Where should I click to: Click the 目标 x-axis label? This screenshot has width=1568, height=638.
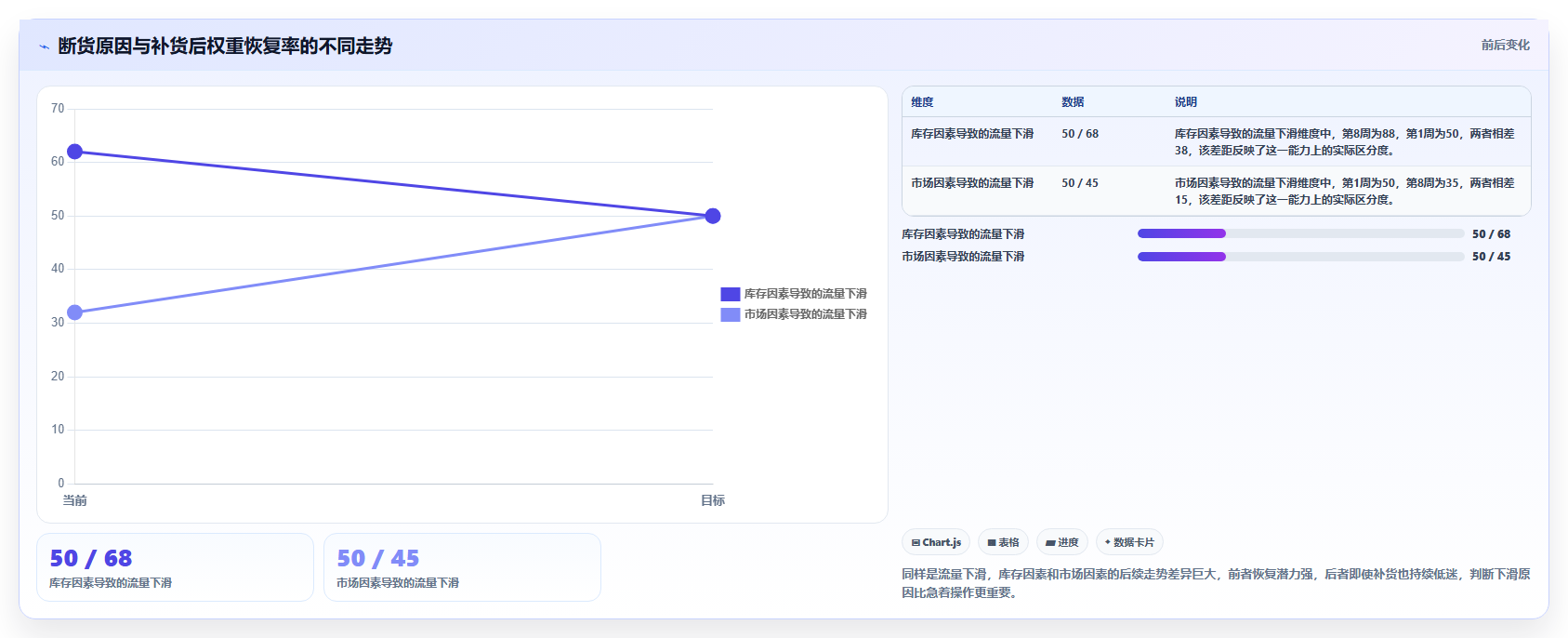[x=713, y=500]
